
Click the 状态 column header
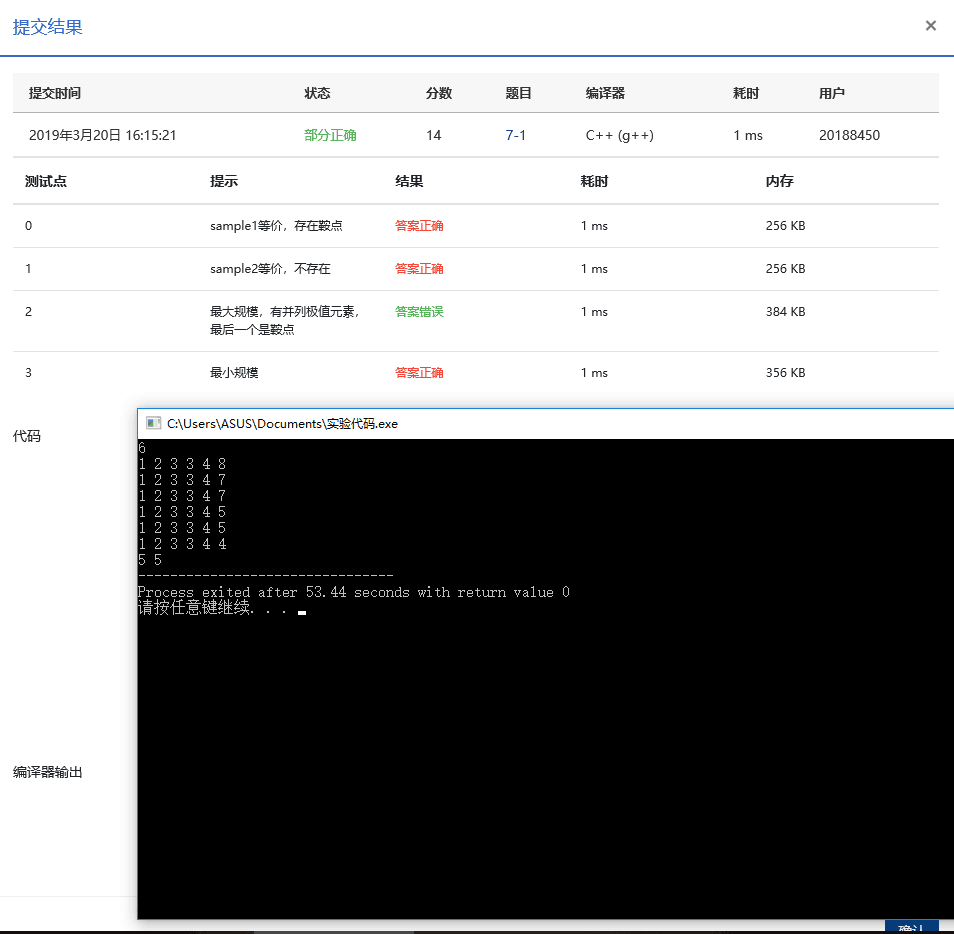tap(317, 93)
